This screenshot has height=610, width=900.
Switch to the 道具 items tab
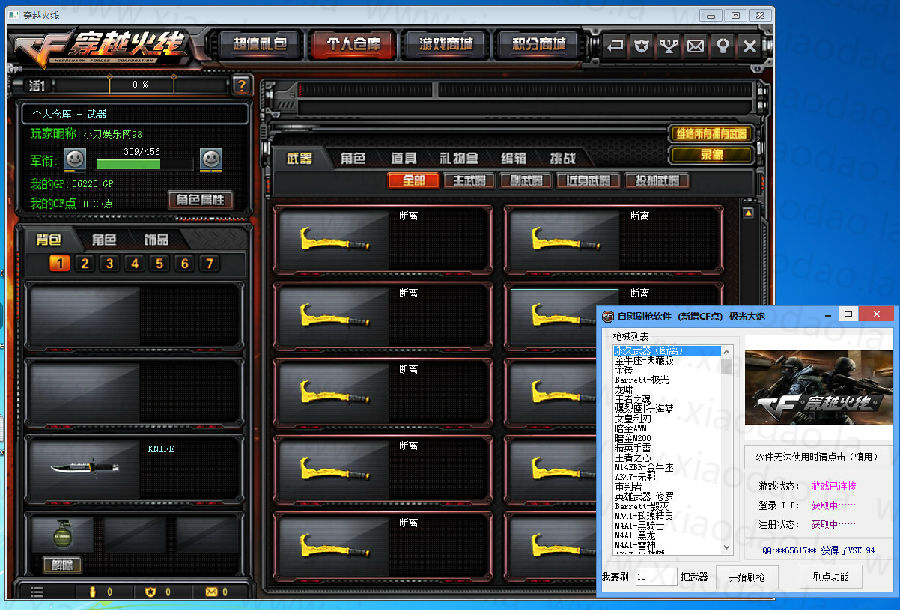[x=404, y=158]
